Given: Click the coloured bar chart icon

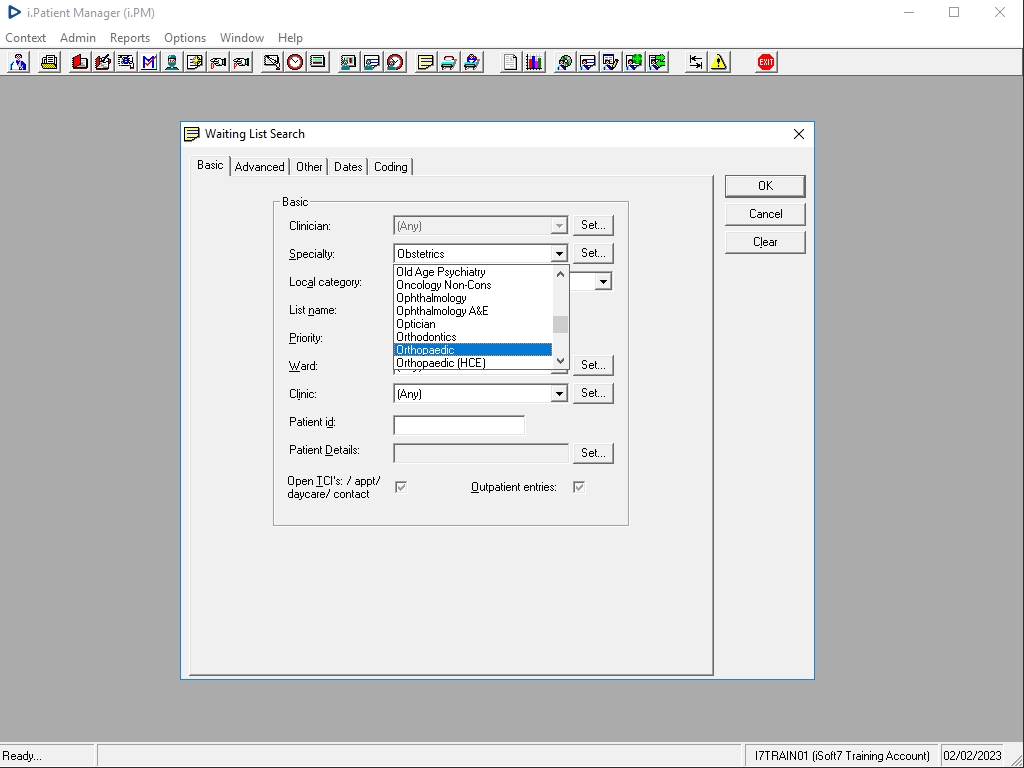Looking at the screenshot, I should tap(534, 62).
